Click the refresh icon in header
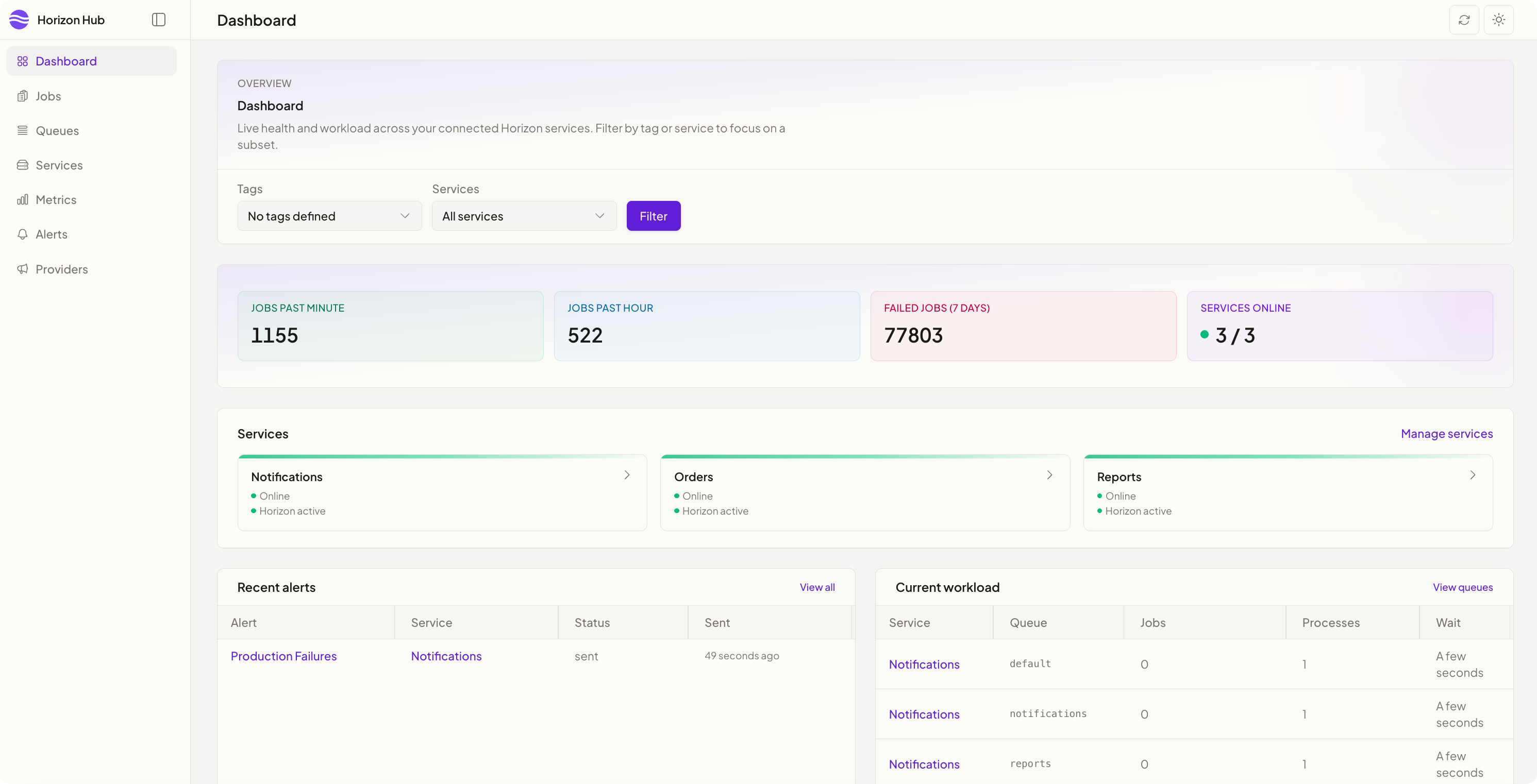This screenshot has height=784, width=1537. click(x=1464, y=20)
